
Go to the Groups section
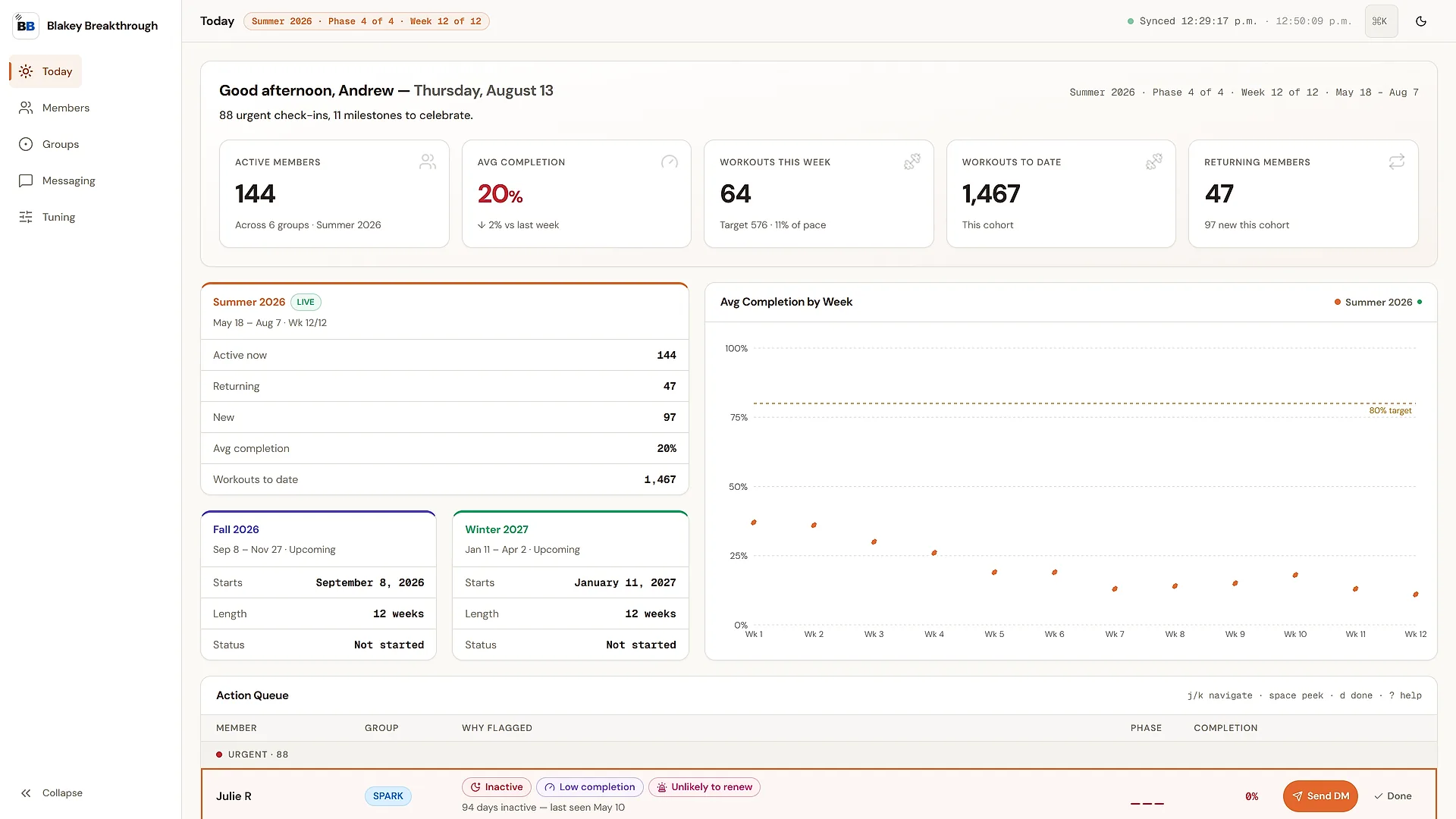pyautogui.click(x=49, y=144)
